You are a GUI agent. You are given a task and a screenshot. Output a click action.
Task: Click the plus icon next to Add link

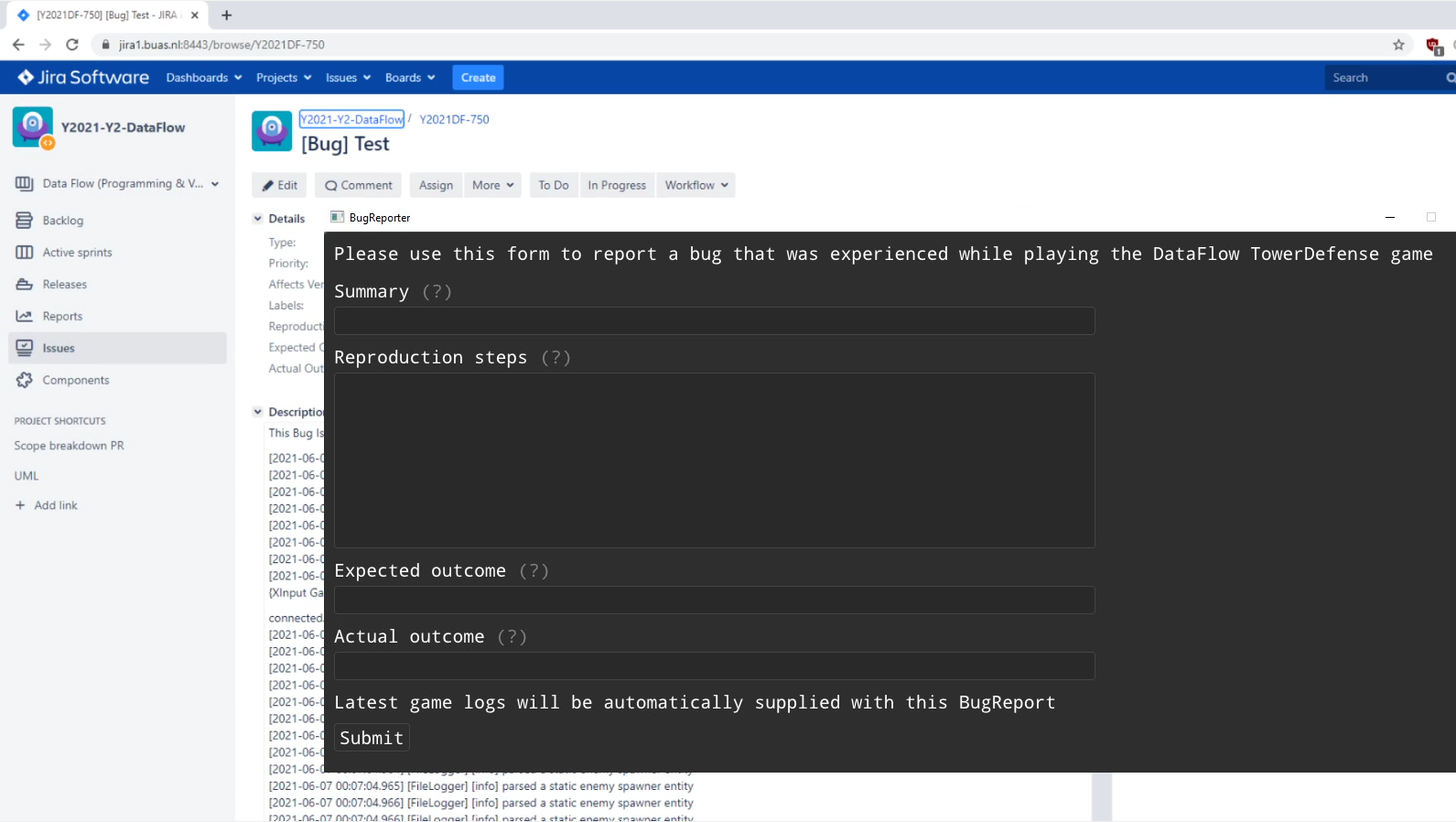tap(20, 505)
